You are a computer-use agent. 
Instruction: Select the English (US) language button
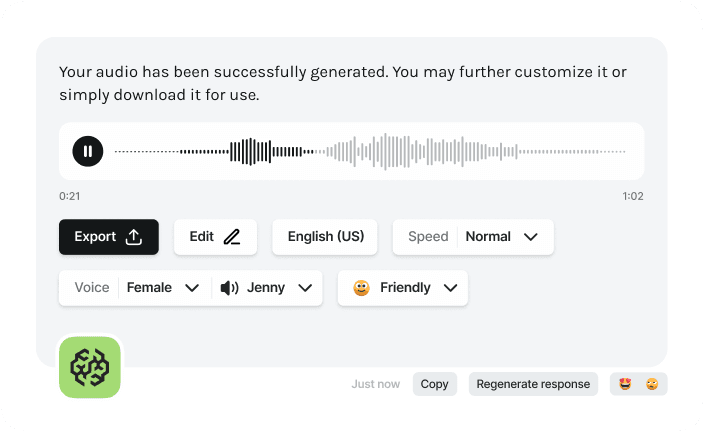click(325, 237)
